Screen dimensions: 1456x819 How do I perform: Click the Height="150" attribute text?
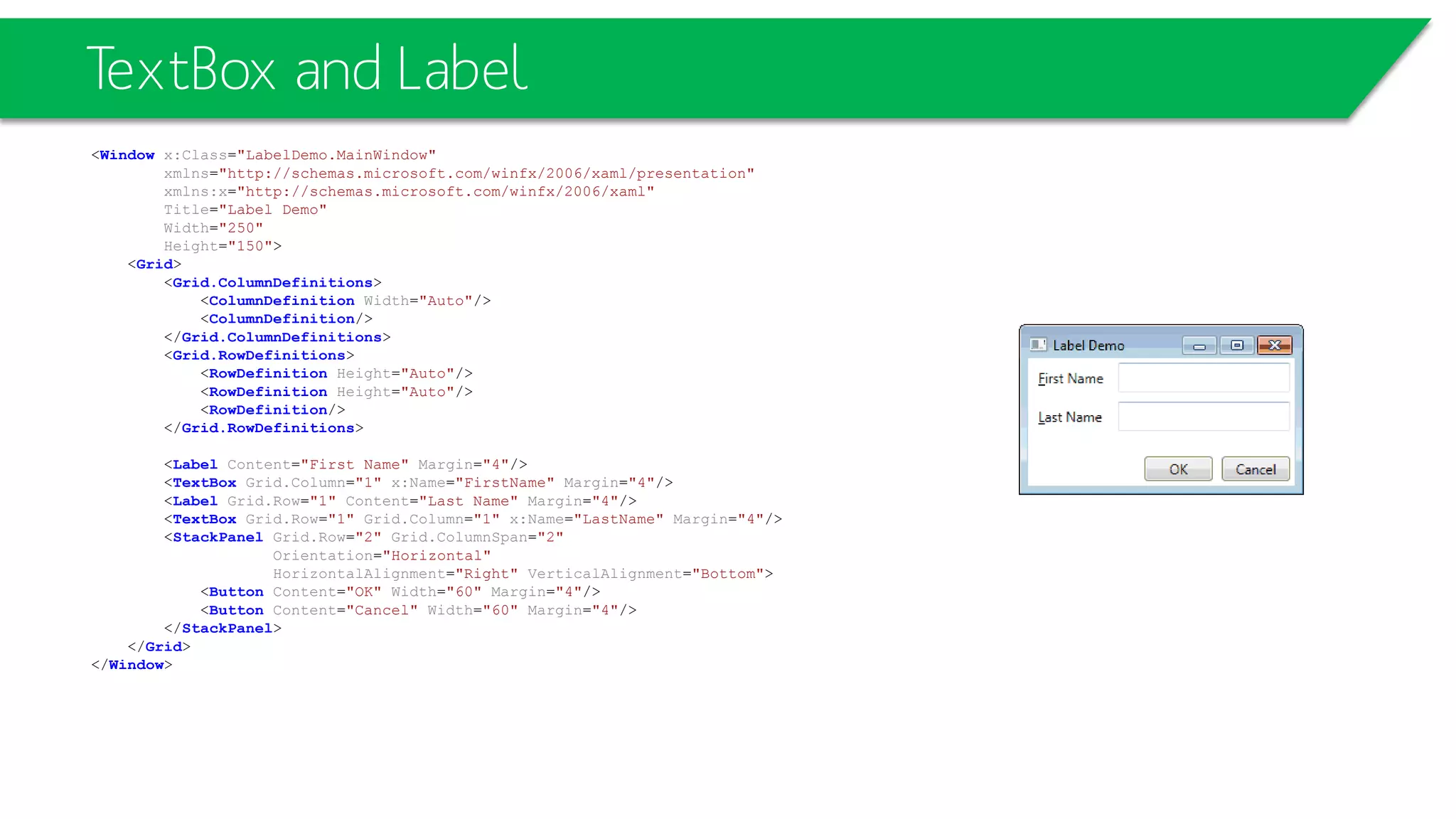tap(218, 246)
